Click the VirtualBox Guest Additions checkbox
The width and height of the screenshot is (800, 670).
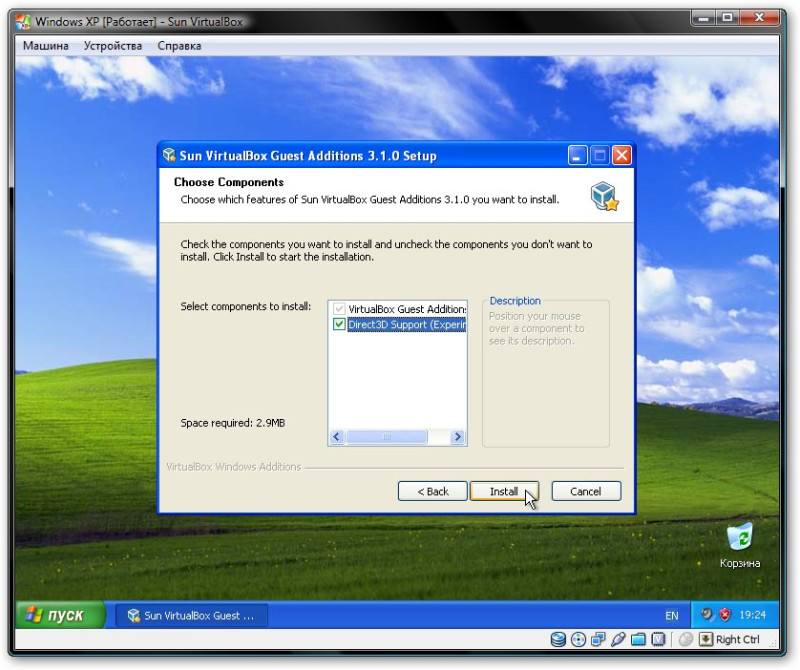click(339, 309)
